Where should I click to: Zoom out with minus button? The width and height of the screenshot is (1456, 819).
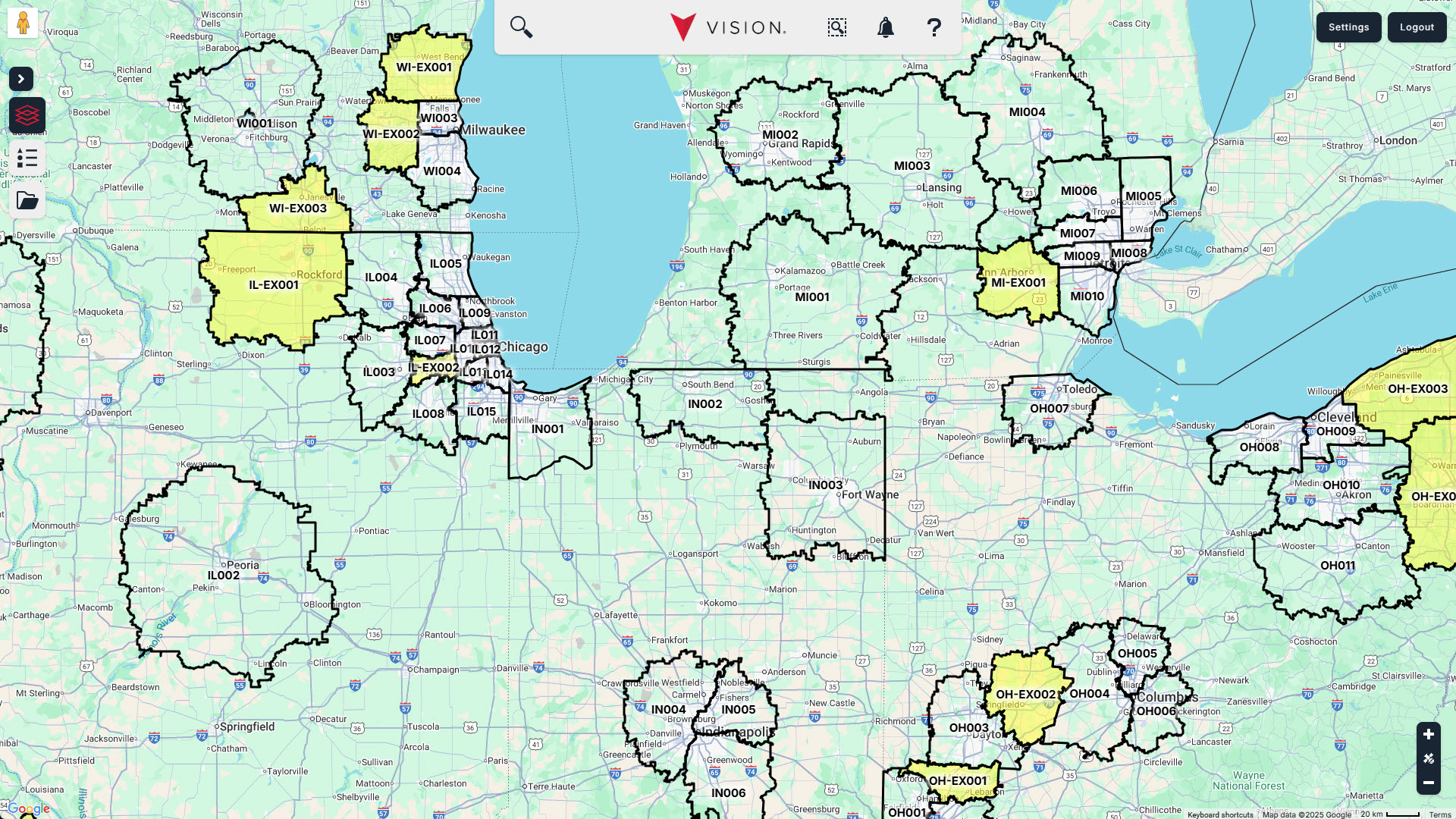point(1428,783)
